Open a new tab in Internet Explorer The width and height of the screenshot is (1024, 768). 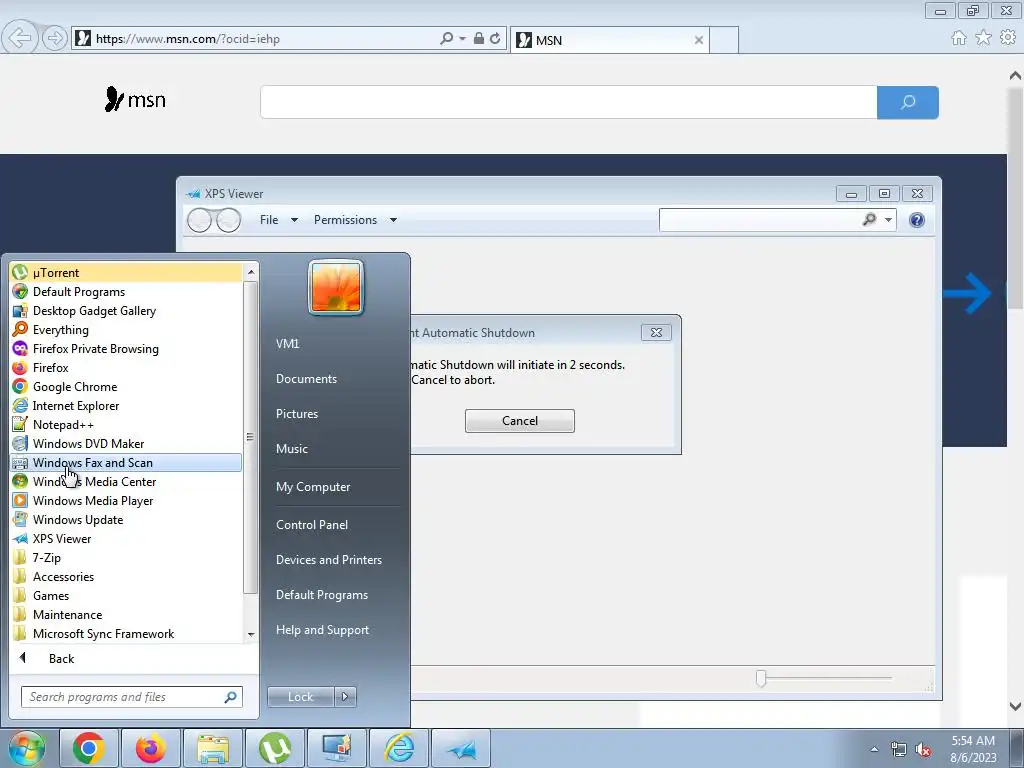pyautogui.click(x=724, y=40)
